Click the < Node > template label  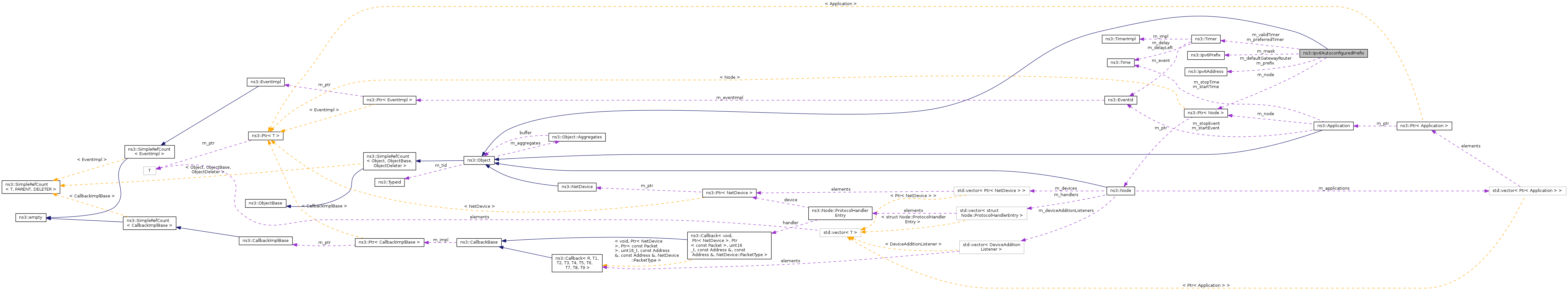(x=729, y=77)
